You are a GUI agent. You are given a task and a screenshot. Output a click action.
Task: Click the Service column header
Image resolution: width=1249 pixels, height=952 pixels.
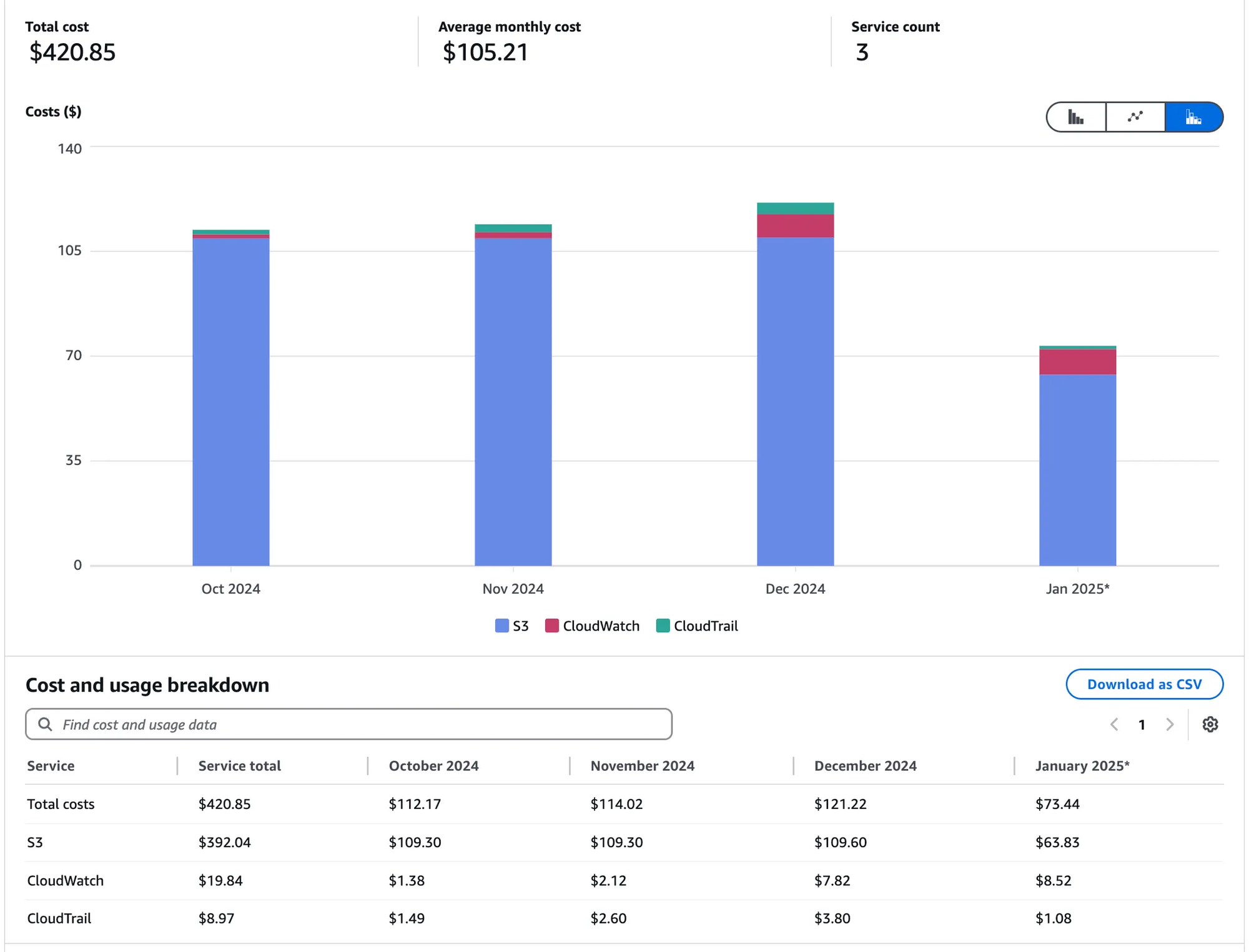(x=51, y=765)
